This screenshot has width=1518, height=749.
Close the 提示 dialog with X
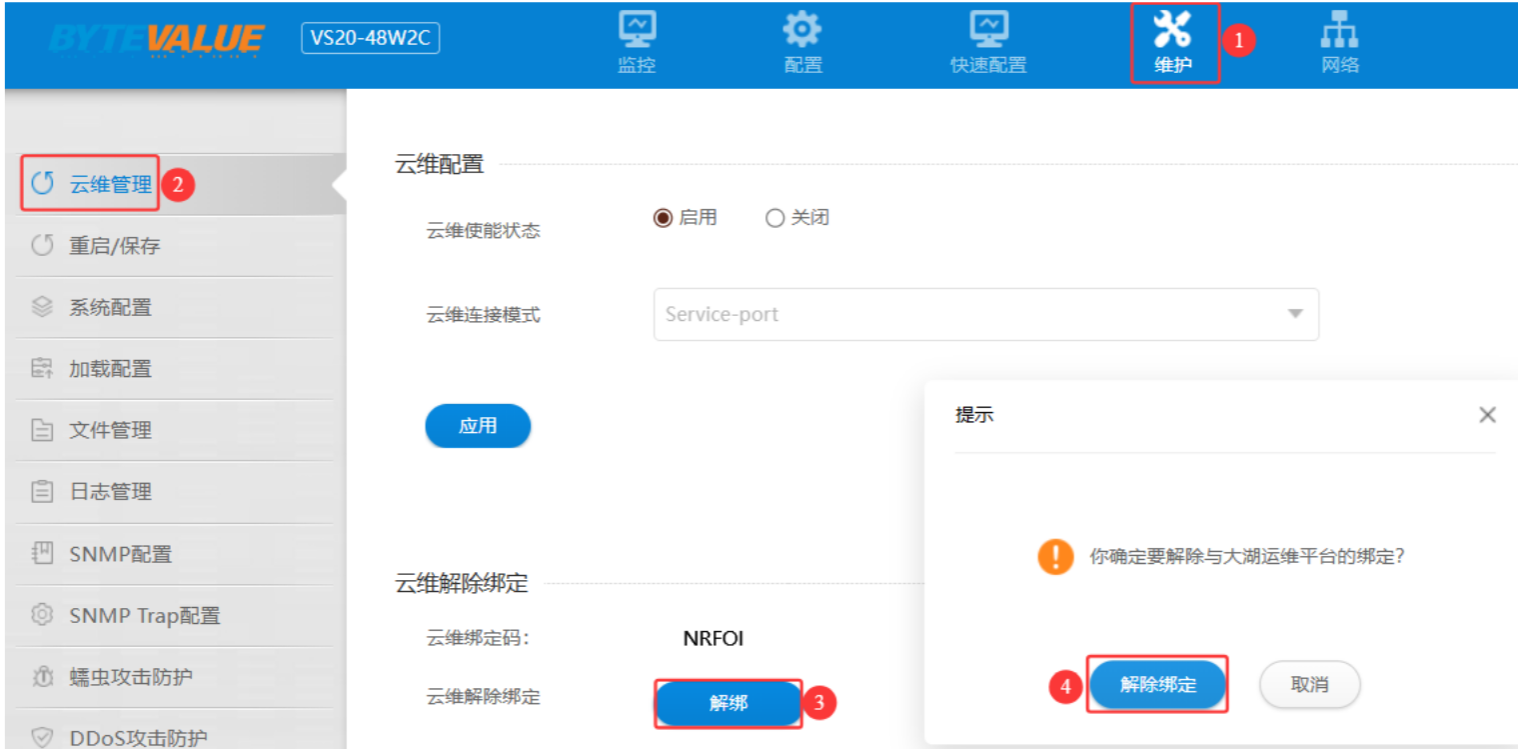[x=1487, y=415]
